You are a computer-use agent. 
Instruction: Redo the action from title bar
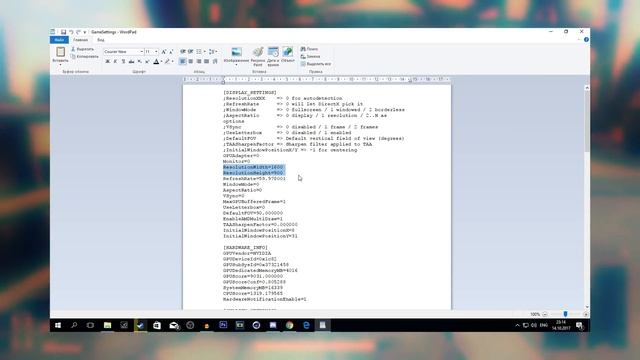click(x=78, y=32)
